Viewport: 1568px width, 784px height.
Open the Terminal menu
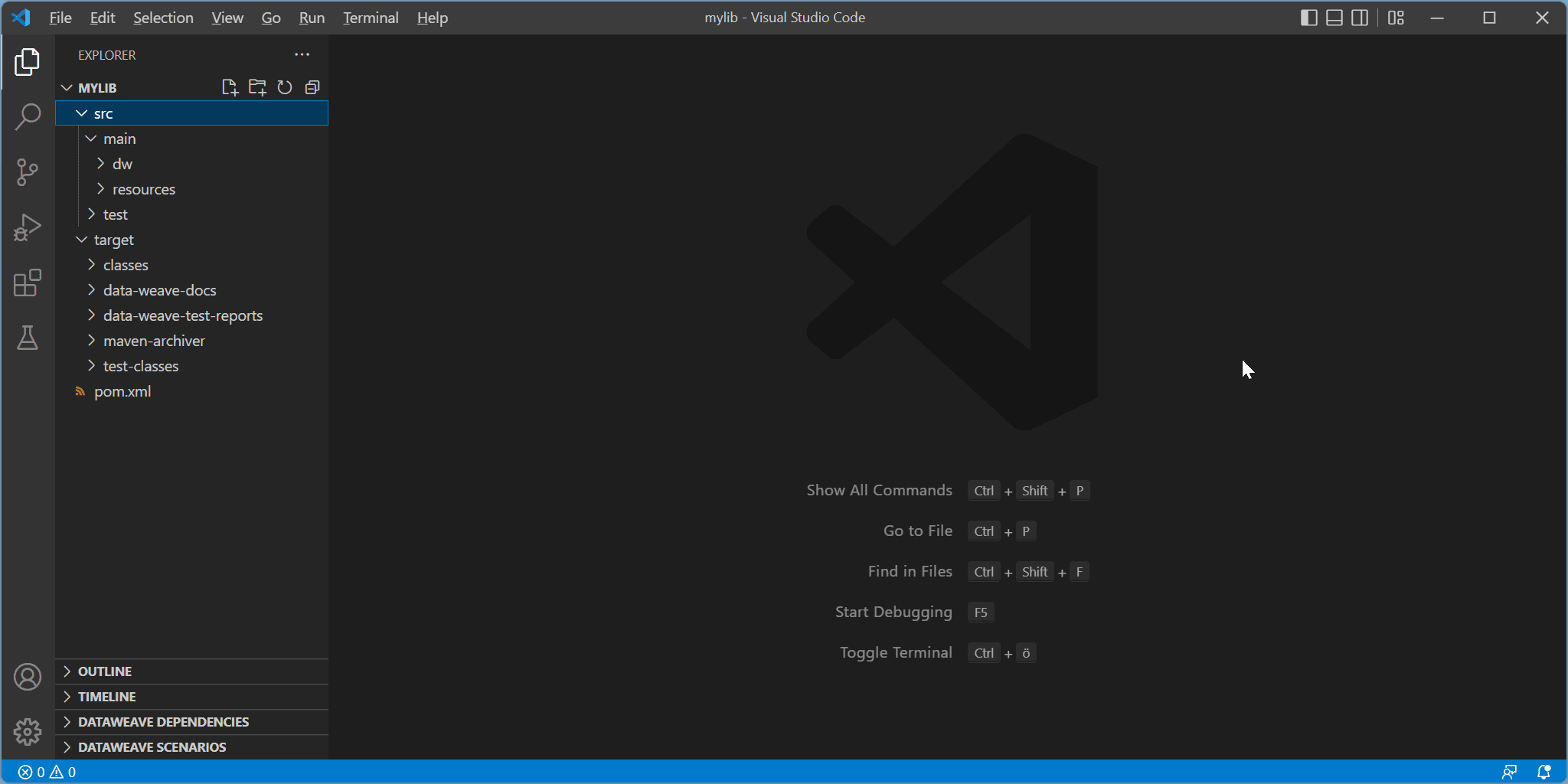coord(371,18)
